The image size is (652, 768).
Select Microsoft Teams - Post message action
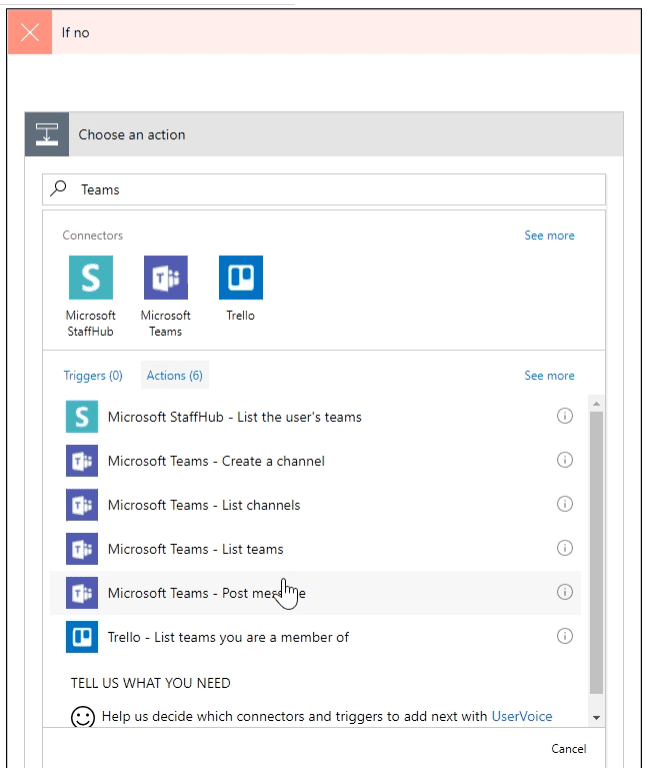(x=206, y=593)
